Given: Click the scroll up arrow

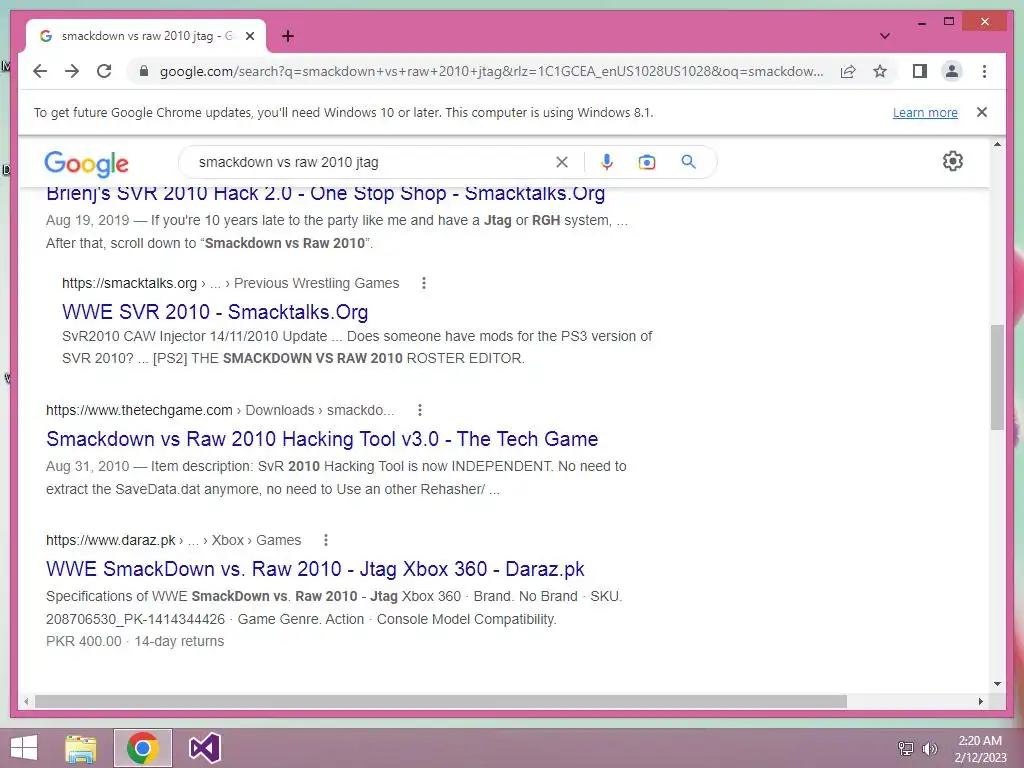Looking at the screenshot, I should coord(997,144).
